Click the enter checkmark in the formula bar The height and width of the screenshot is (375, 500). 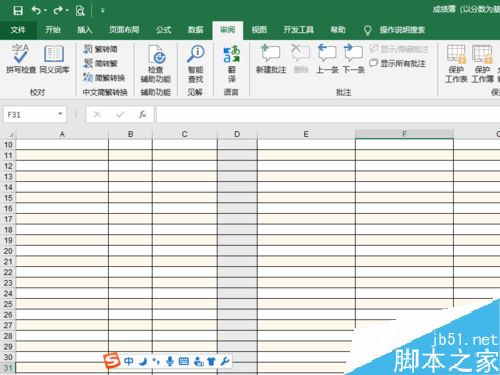pyautogui.click(x=120, y=115)
